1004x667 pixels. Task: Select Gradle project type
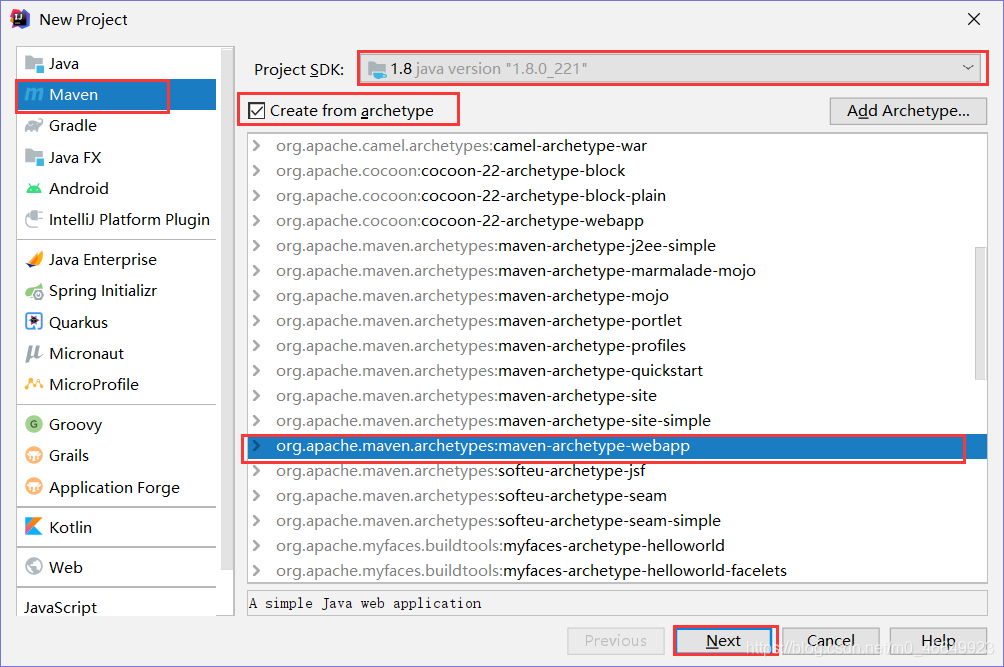click(x=117, y=126)
